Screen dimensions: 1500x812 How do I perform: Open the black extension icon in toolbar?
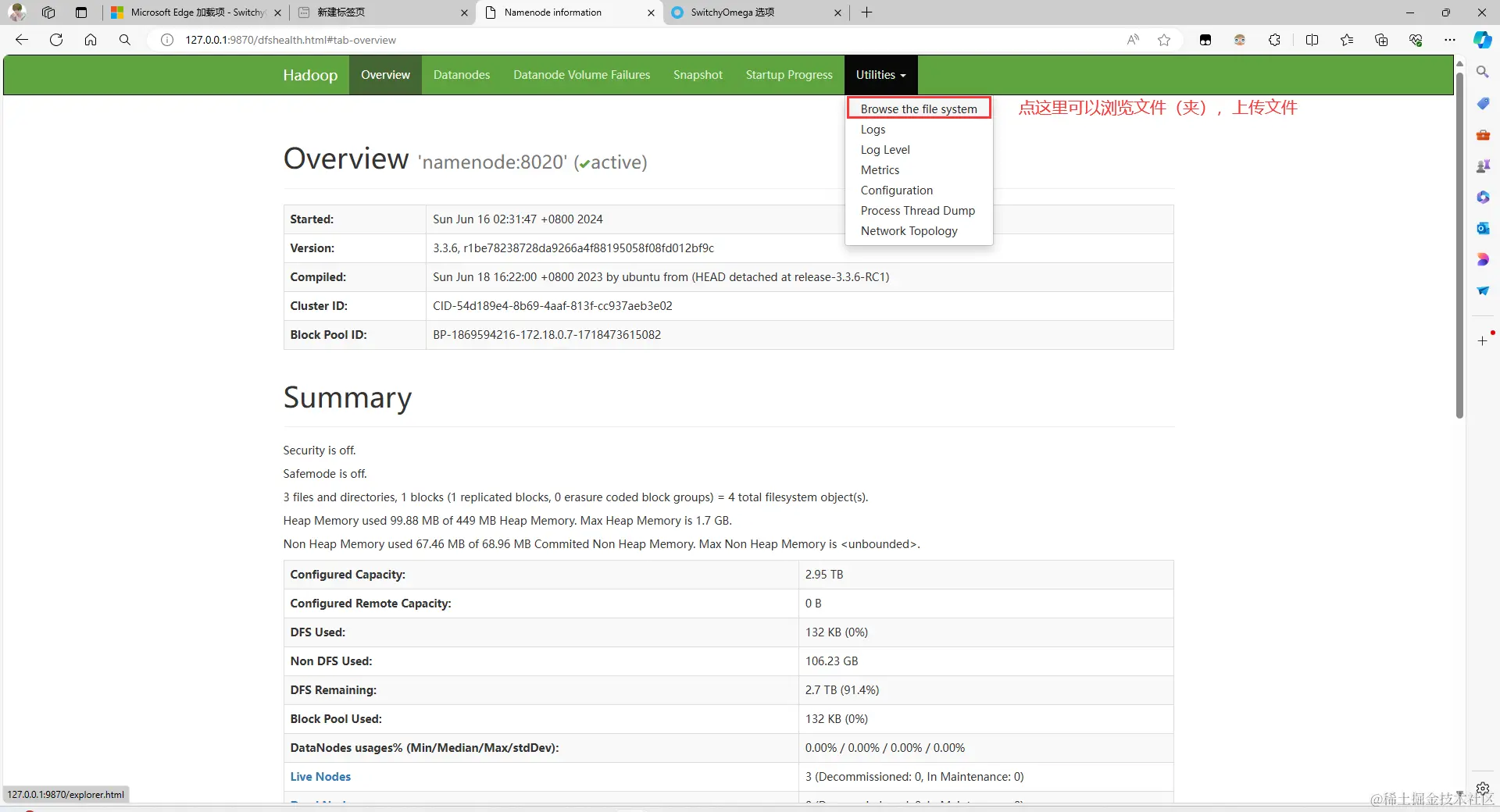[x=1205, y=40]
